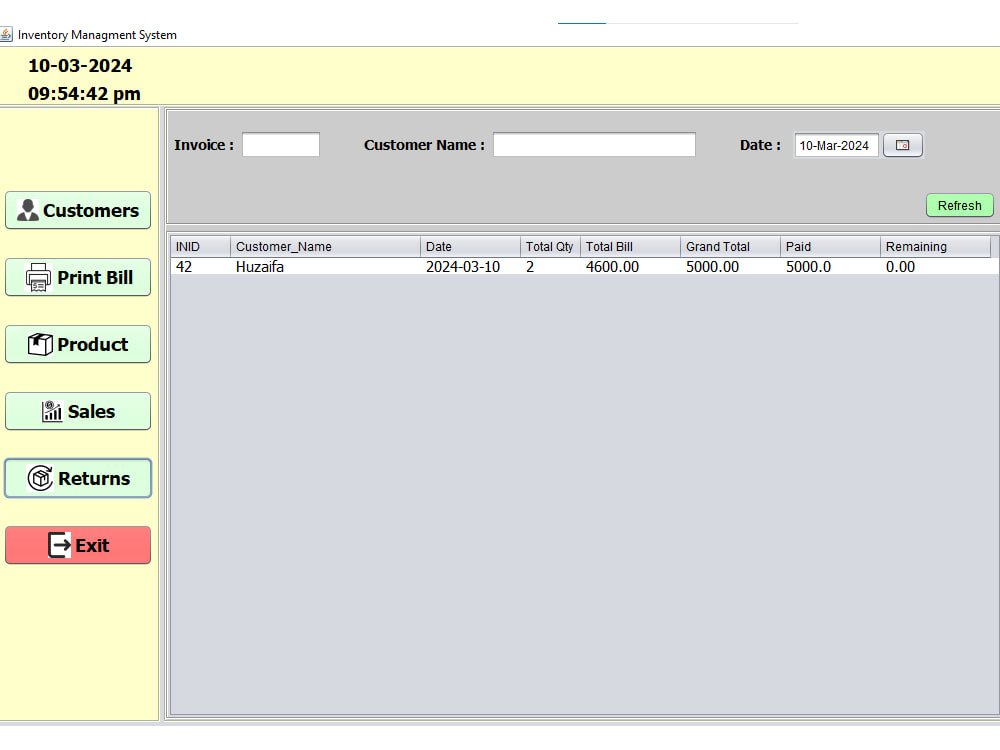This screenshot has width=1000, height=750.
Task: Open the Customers section
Action: point(77,210)
